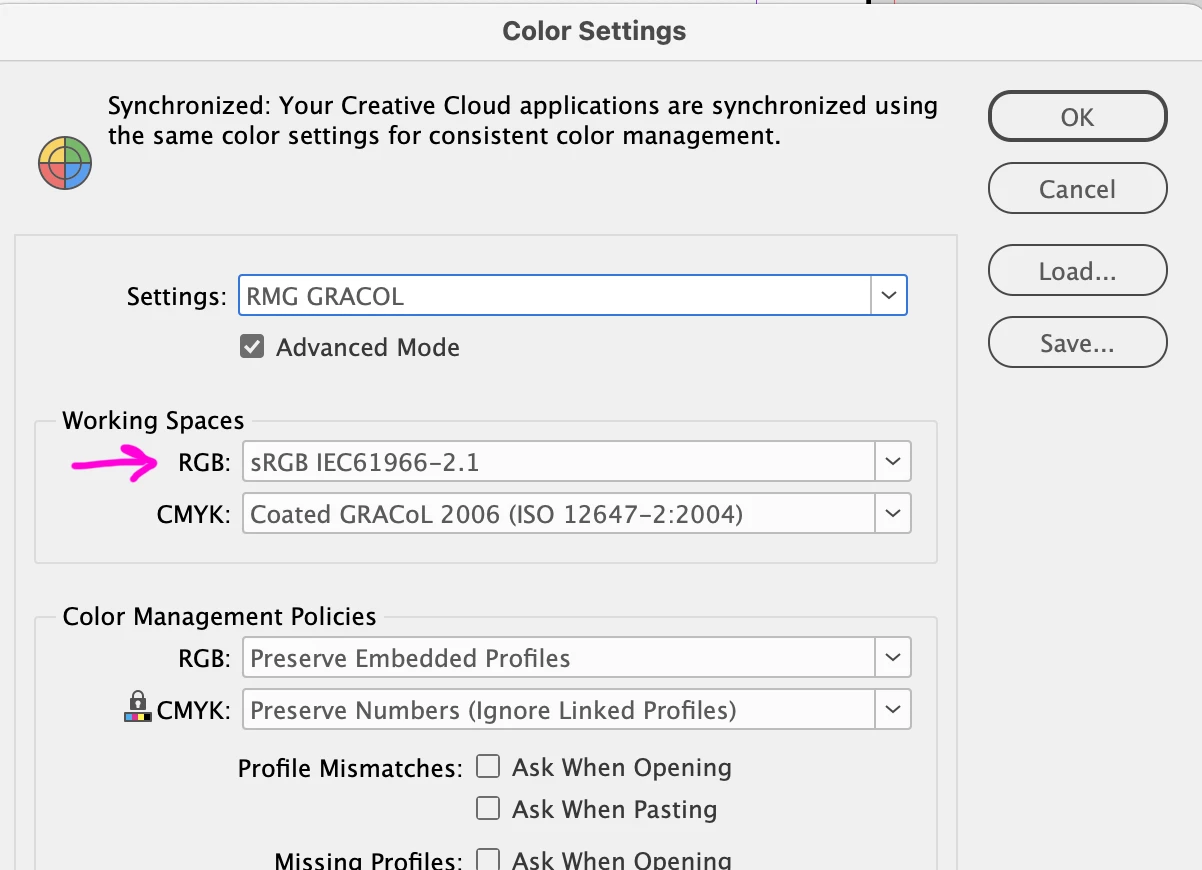The image size is (1202, 870).
Task: Expand RGB color management policy arrow
Action: coord(893,658)
